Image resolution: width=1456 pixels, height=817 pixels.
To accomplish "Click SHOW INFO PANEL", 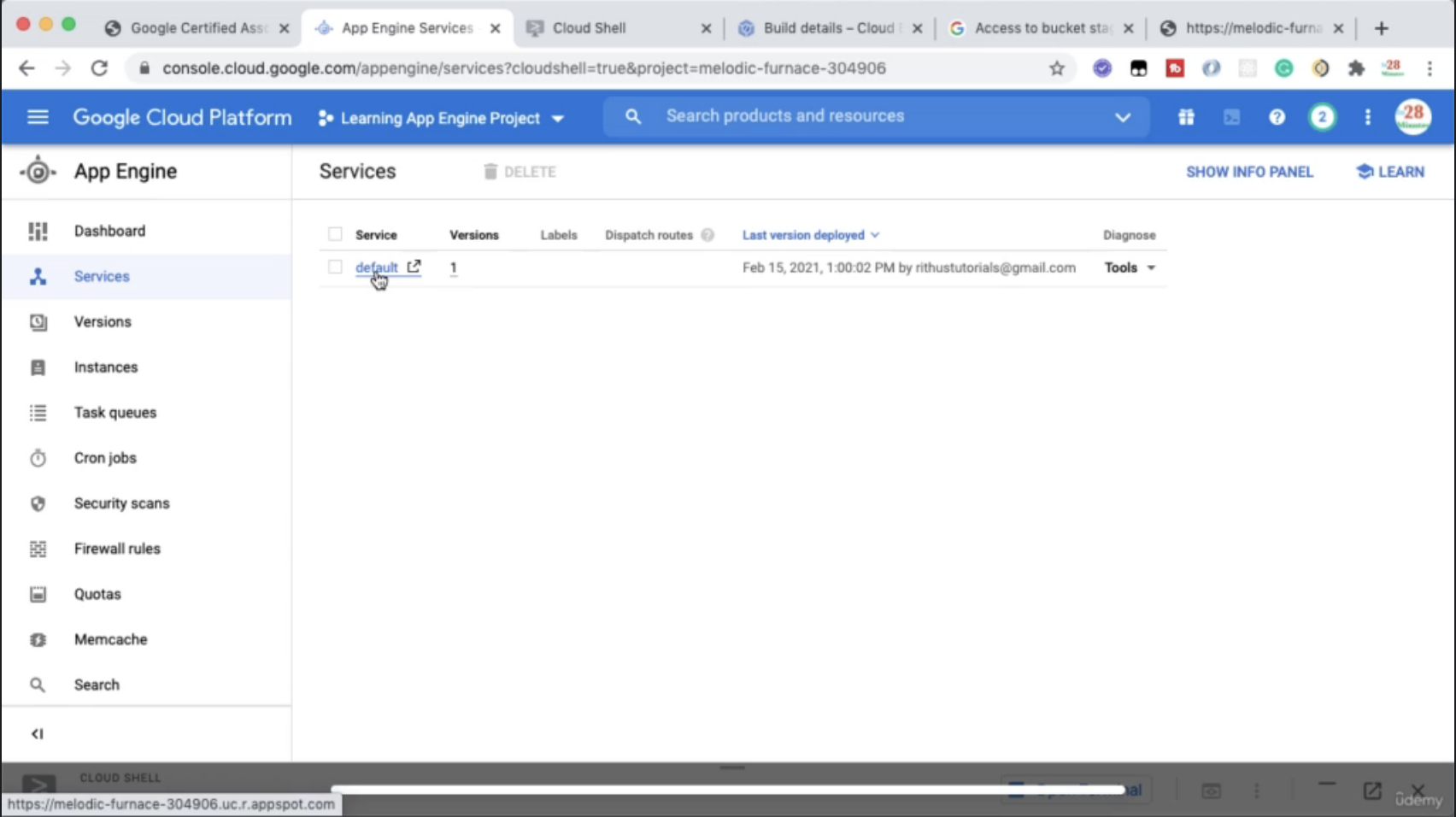I will [1249, 172].
